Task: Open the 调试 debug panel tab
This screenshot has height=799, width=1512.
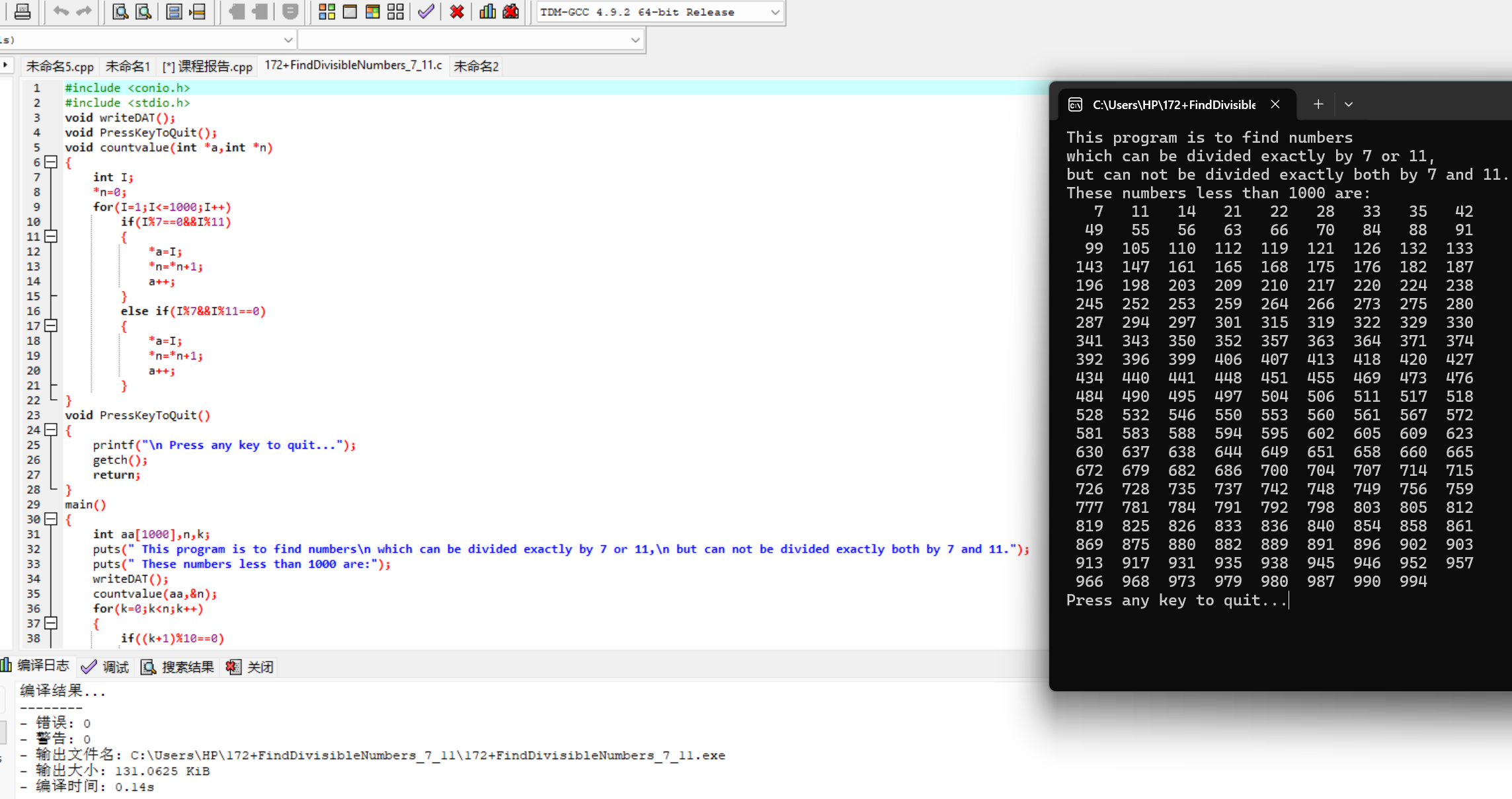Action: [105, 667]
